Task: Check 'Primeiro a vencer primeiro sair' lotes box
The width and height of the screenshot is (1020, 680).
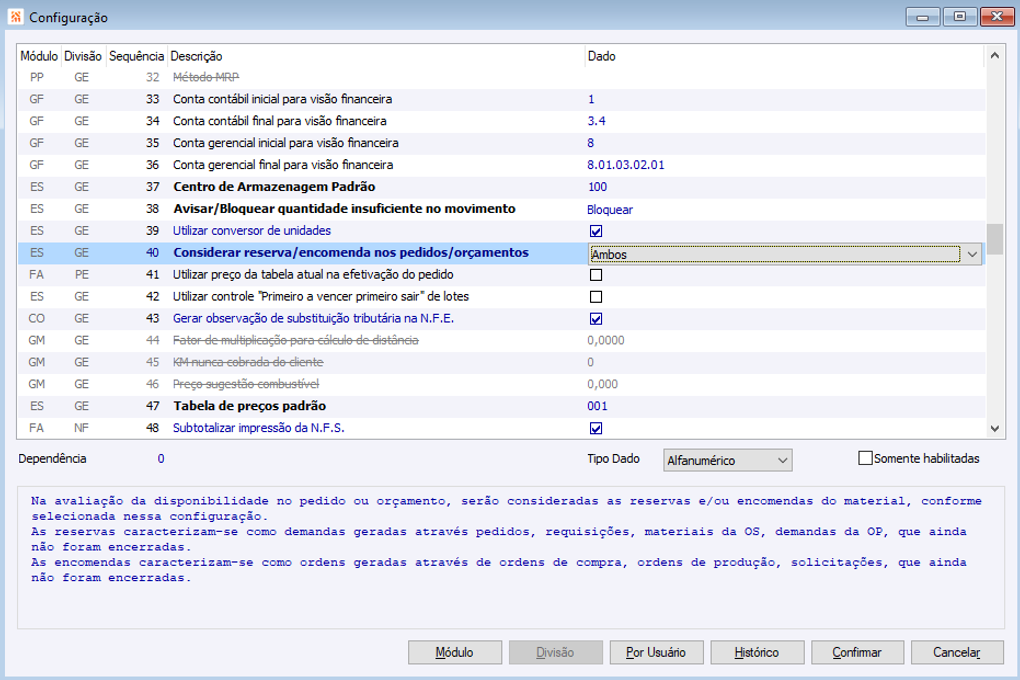Action: (595, 297)
